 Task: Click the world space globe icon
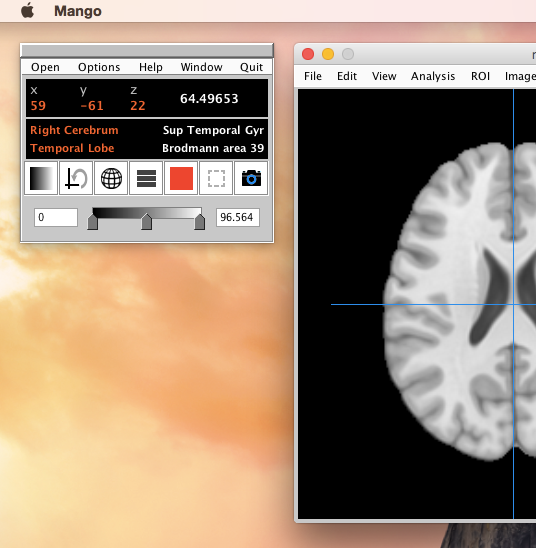point(111,178)
